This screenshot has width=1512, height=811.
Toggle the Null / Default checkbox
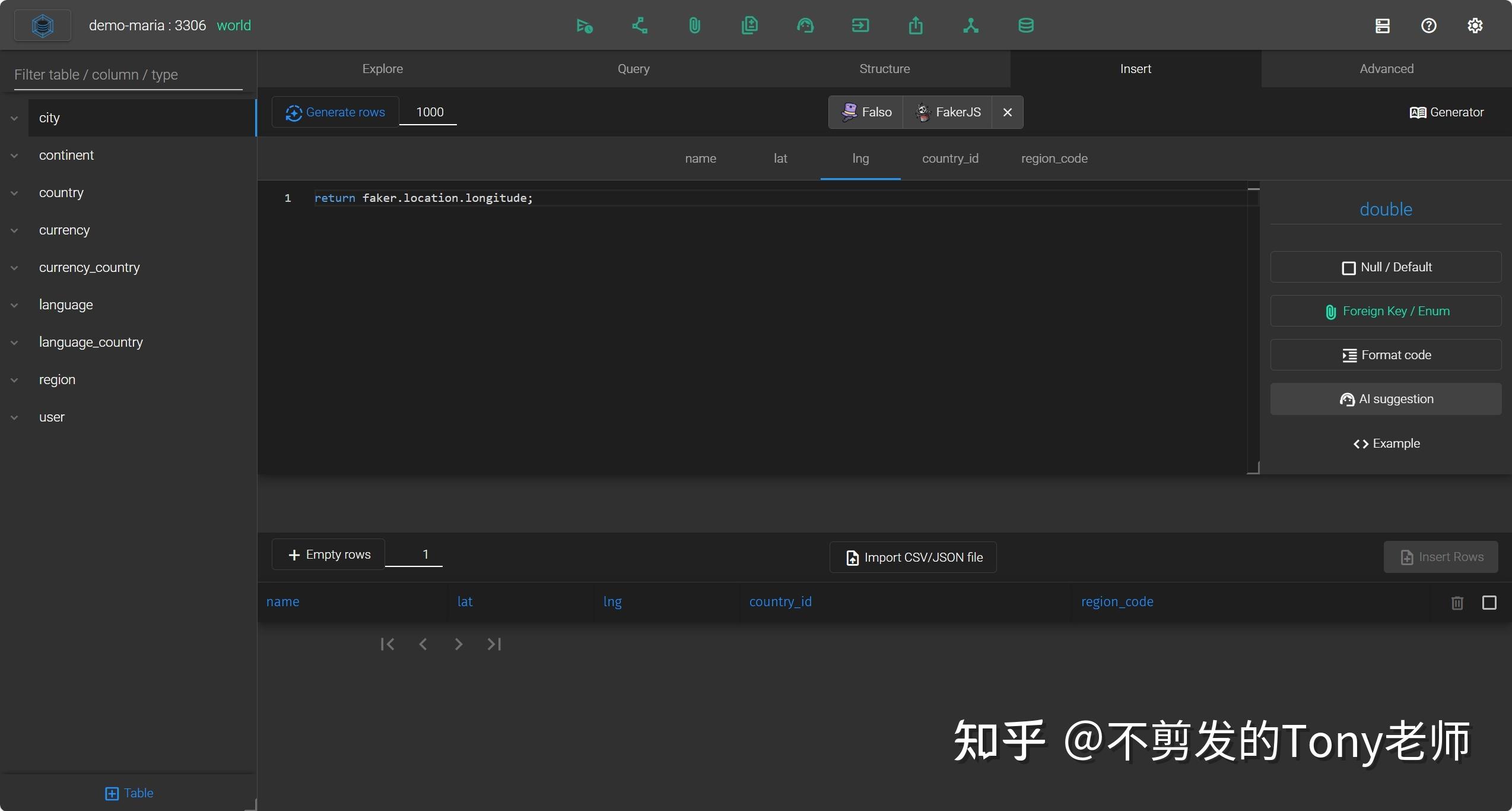click(x=1350, y=267)
